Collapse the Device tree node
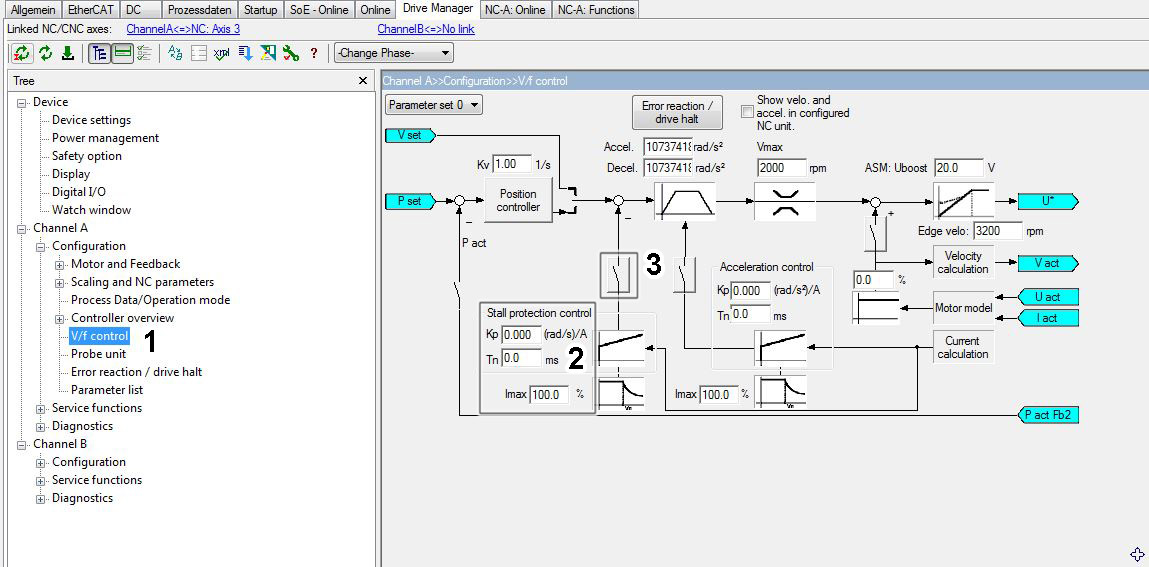1149x567 pixels. pyautogui.click(x=21, y=103)
